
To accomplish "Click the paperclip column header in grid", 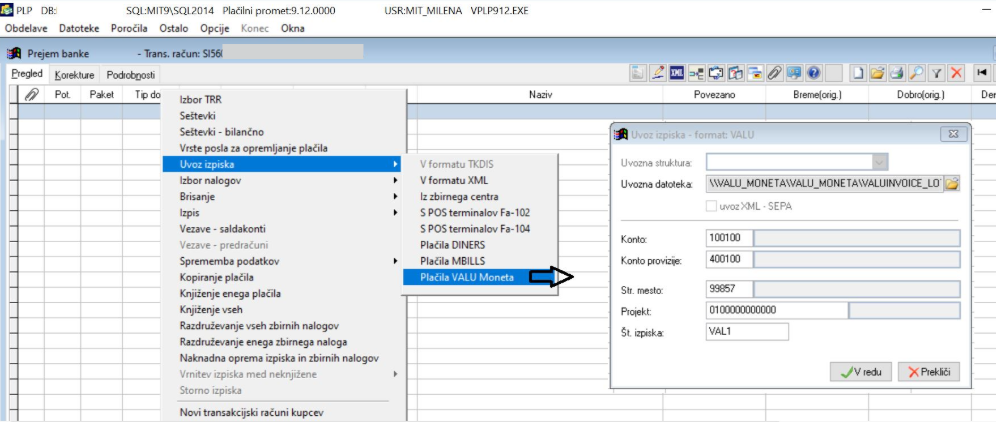I will coord(31,95).
